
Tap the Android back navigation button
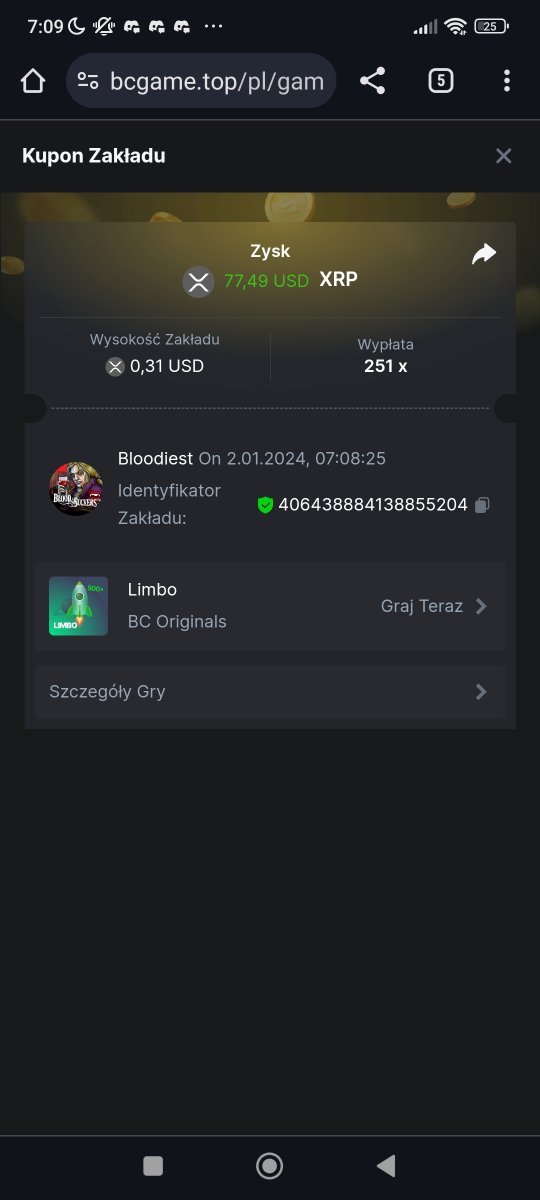click(x=386, y=1165)
